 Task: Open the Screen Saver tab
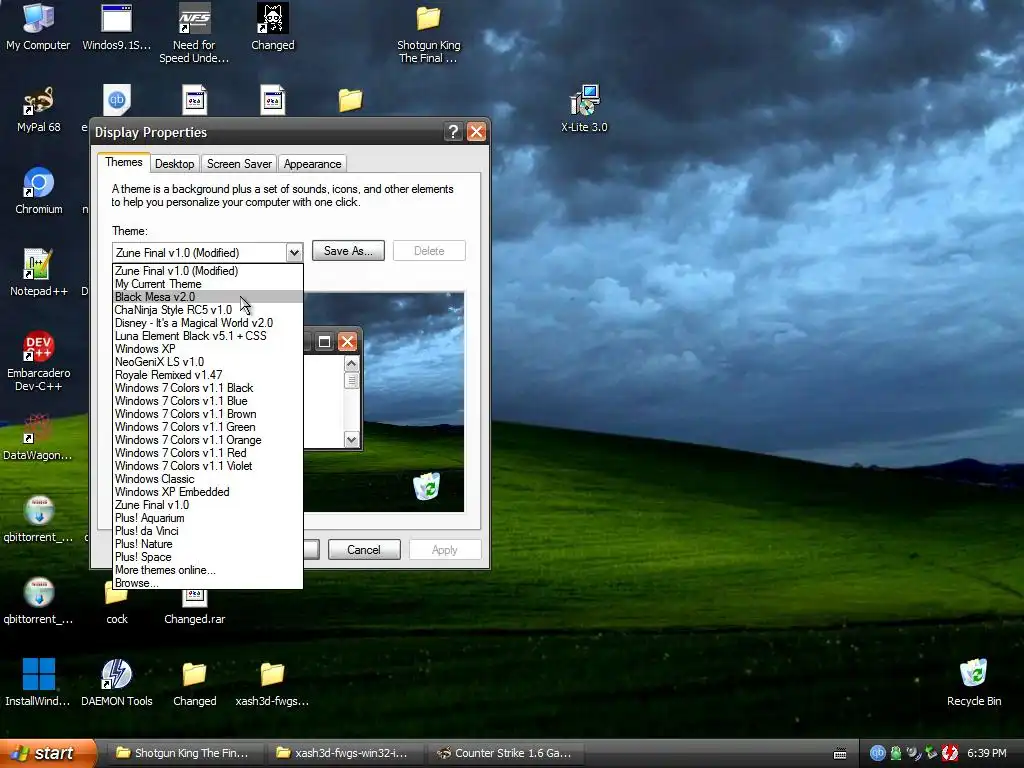tap(239, 164)
